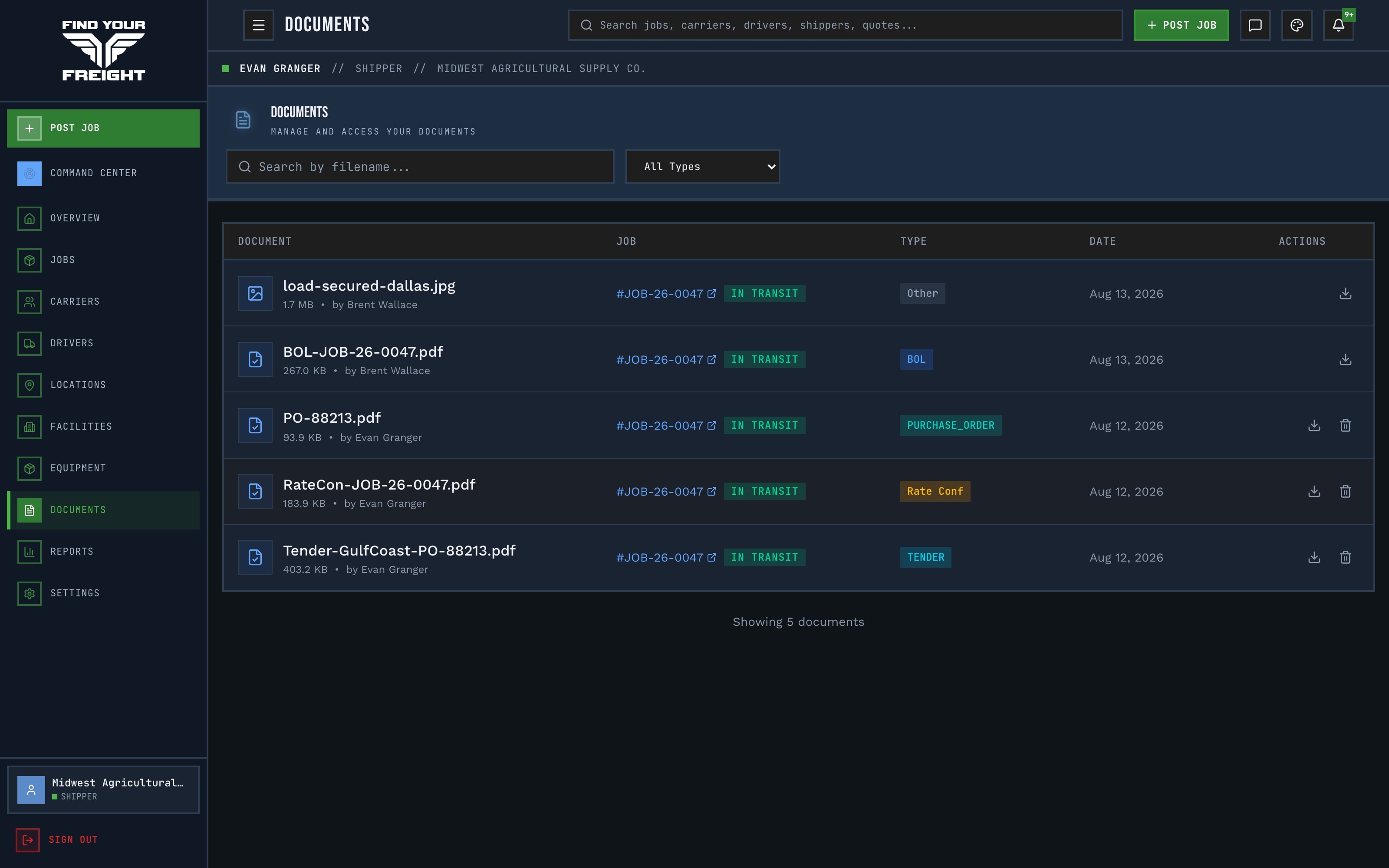
Task: Go to Overview in the sidebar
Action: pos(103,218)
